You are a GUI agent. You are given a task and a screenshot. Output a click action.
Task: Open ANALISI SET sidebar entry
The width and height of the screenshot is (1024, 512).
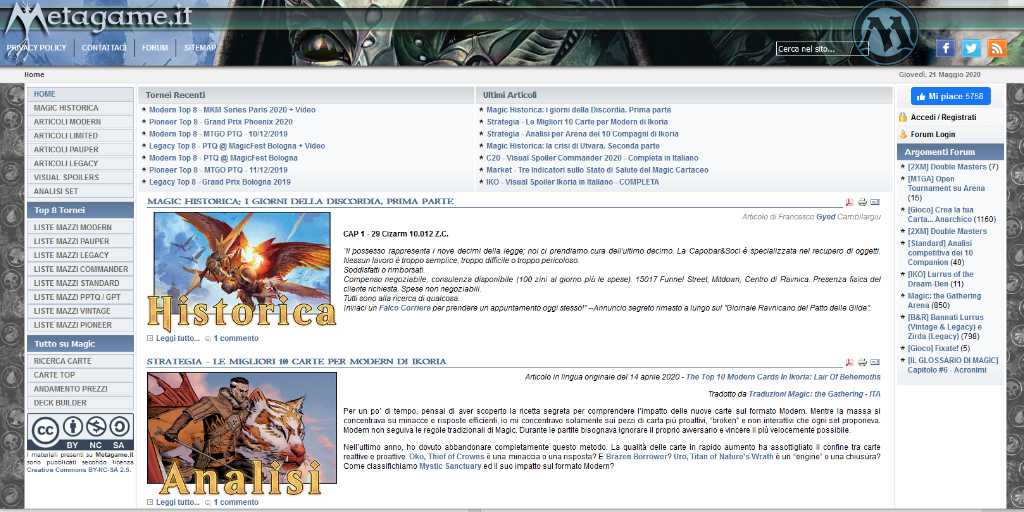80,191
